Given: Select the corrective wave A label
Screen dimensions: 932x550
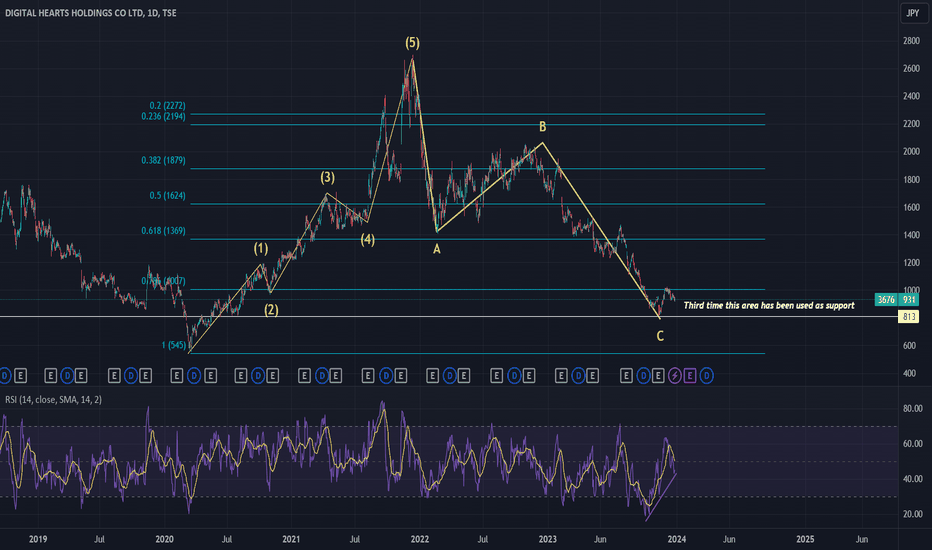Looking at the screenshot, I should click(x=436, y=249).
